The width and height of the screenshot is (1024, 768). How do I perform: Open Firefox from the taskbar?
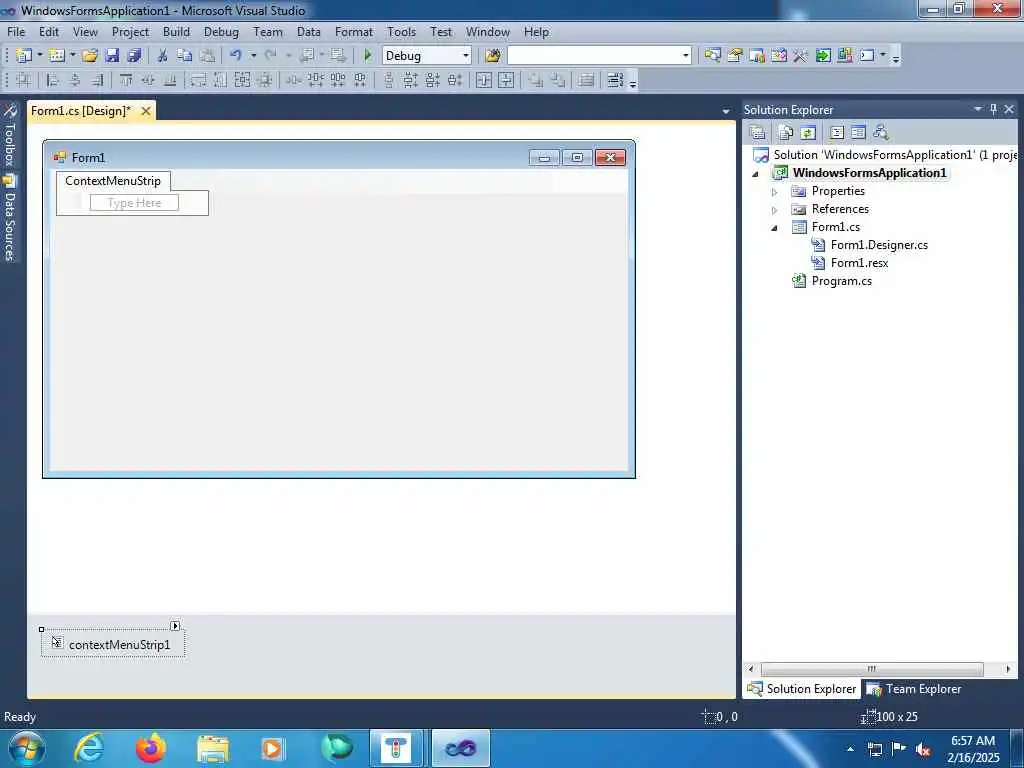[150, 748]
